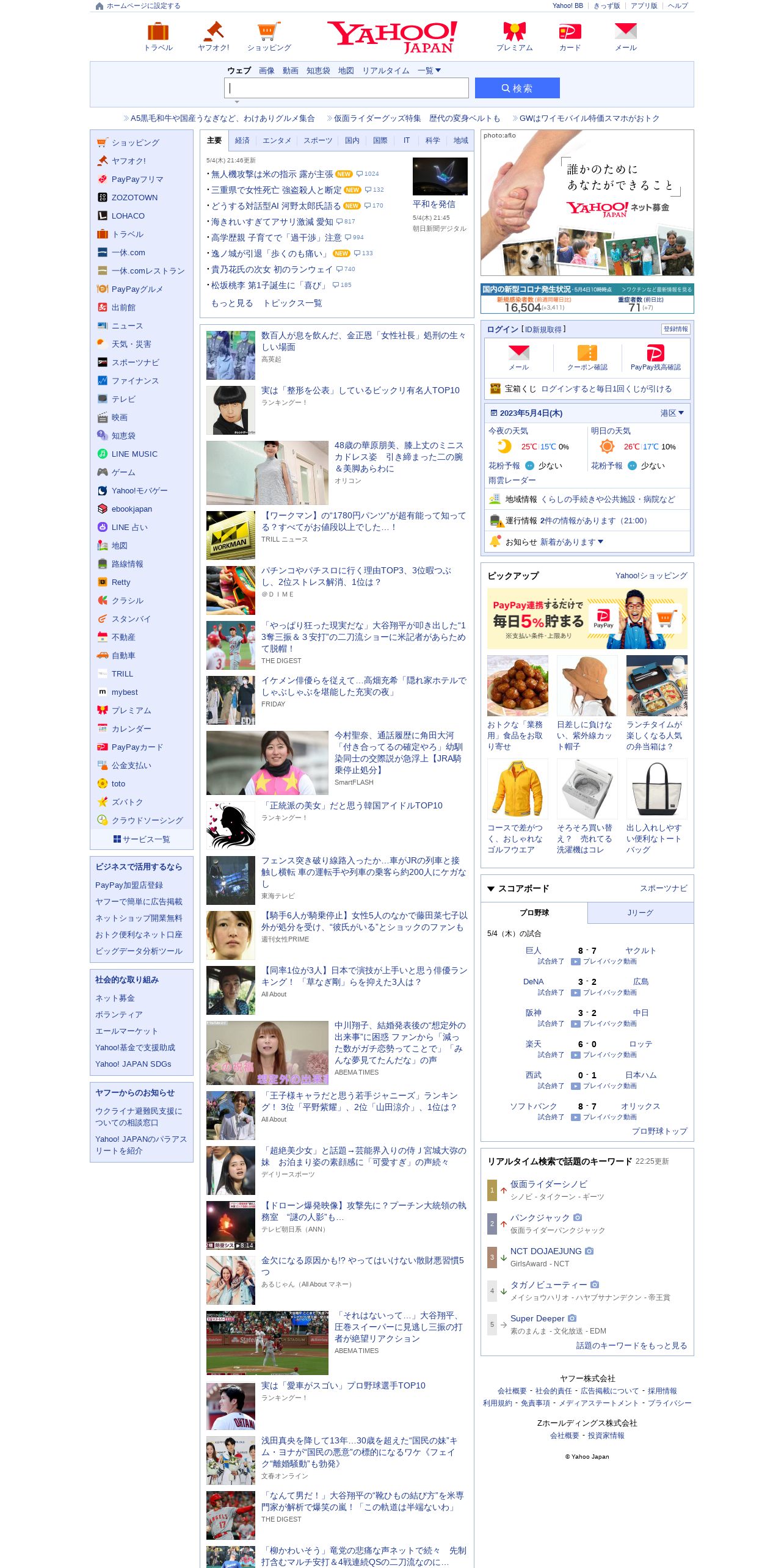Image resolution: width=784 pixels, height=1568 pixels.
Task: Open ebookjapan in the sidebar
Action: pos(132,509)
